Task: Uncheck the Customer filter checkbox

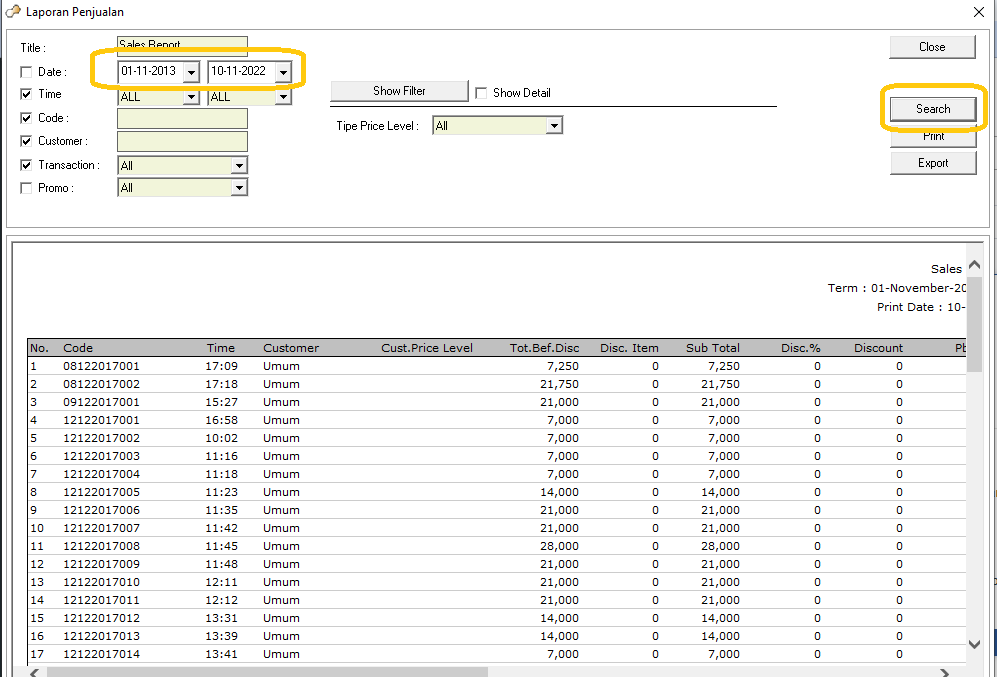Action: 26,141
